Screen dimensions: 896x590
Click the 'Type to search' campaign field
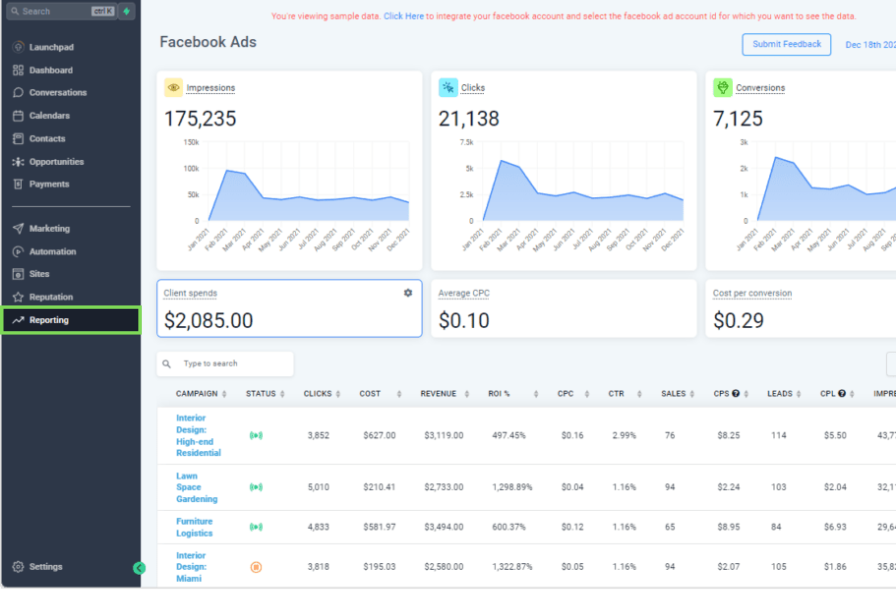(225, 364)
